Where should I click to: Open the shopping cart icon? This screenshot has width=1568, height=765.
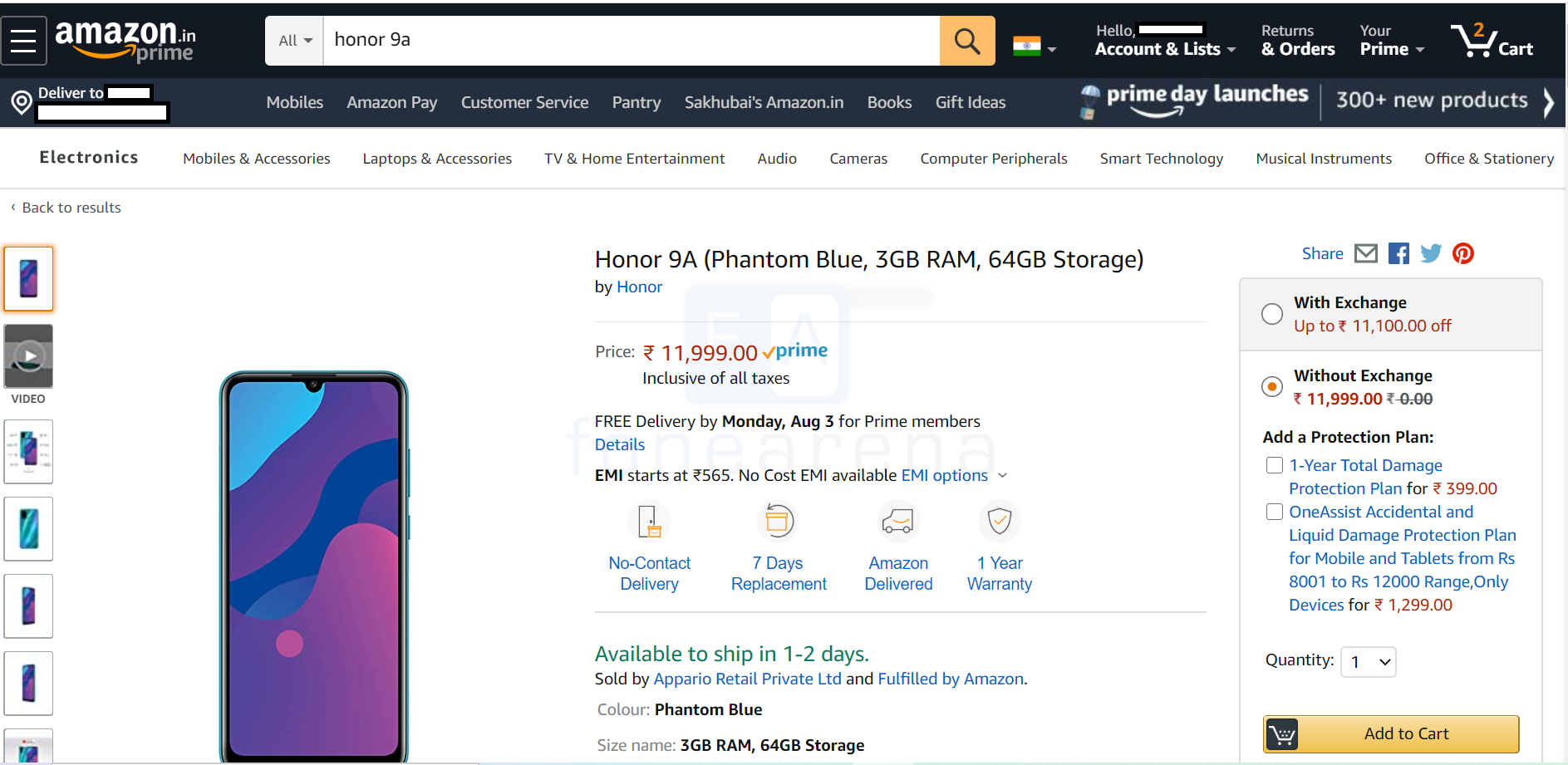[x=1491, y=41]
